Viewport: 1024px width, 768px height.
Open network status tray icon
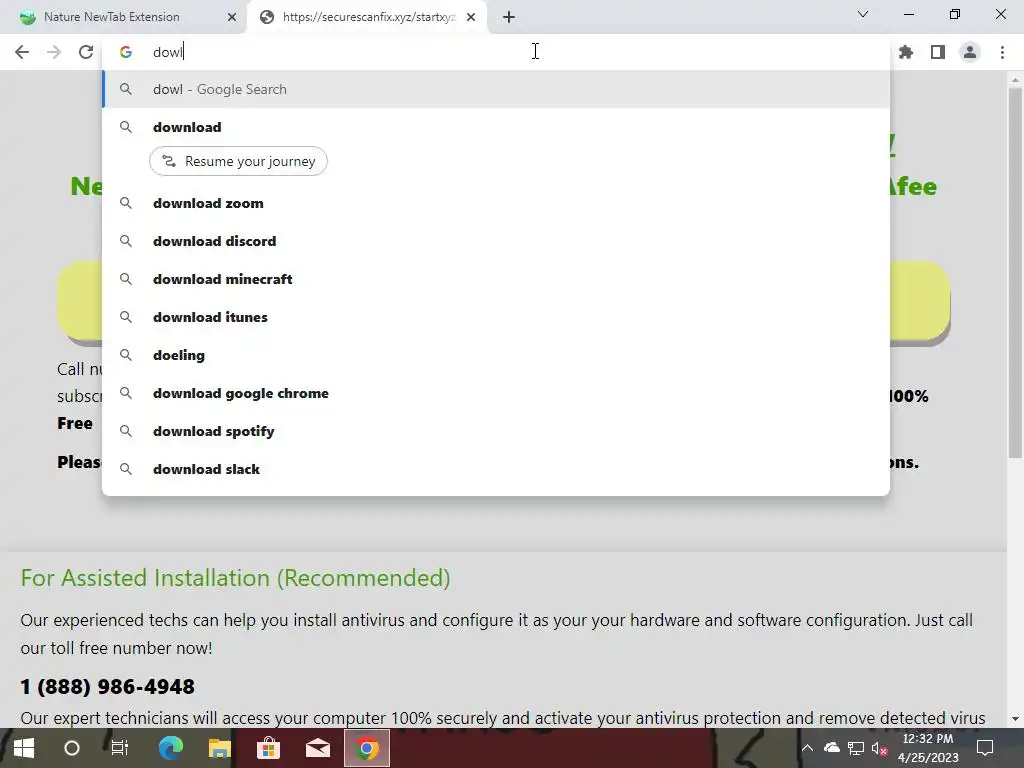click(856, 748)
